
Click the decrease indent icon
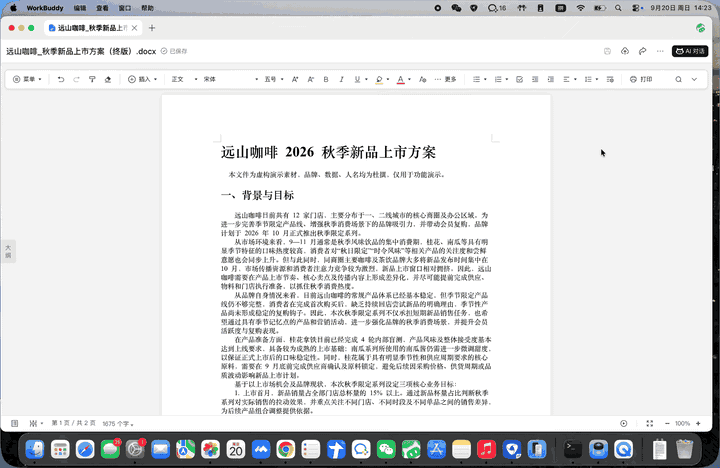click(x=535, y=79)
